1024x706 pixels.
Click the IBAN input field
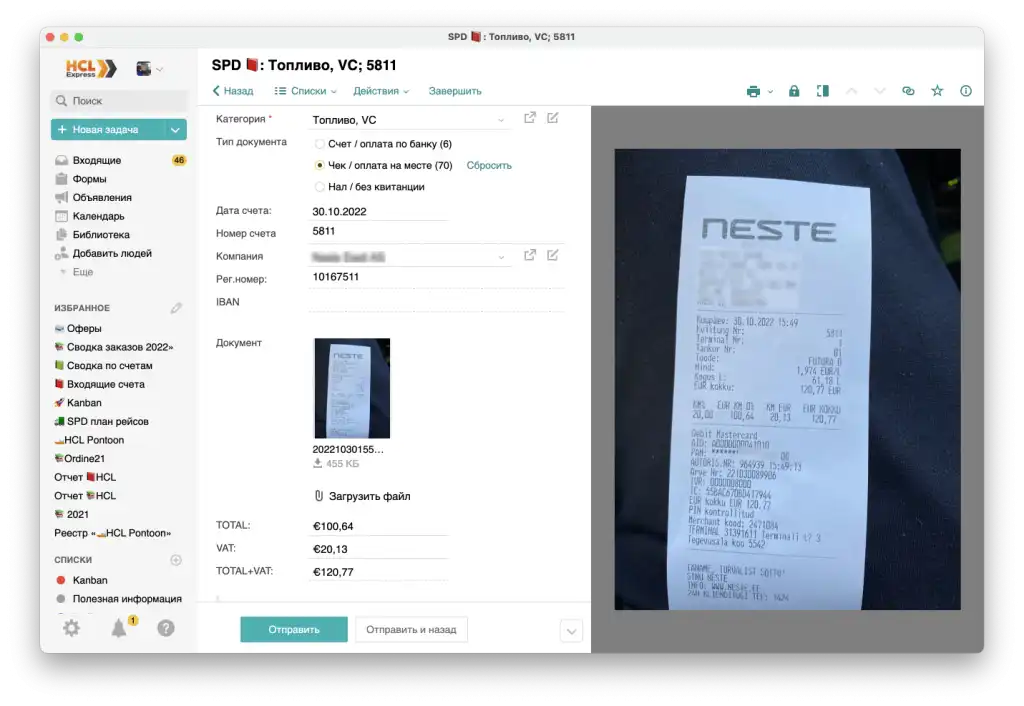tap(436, 302)
